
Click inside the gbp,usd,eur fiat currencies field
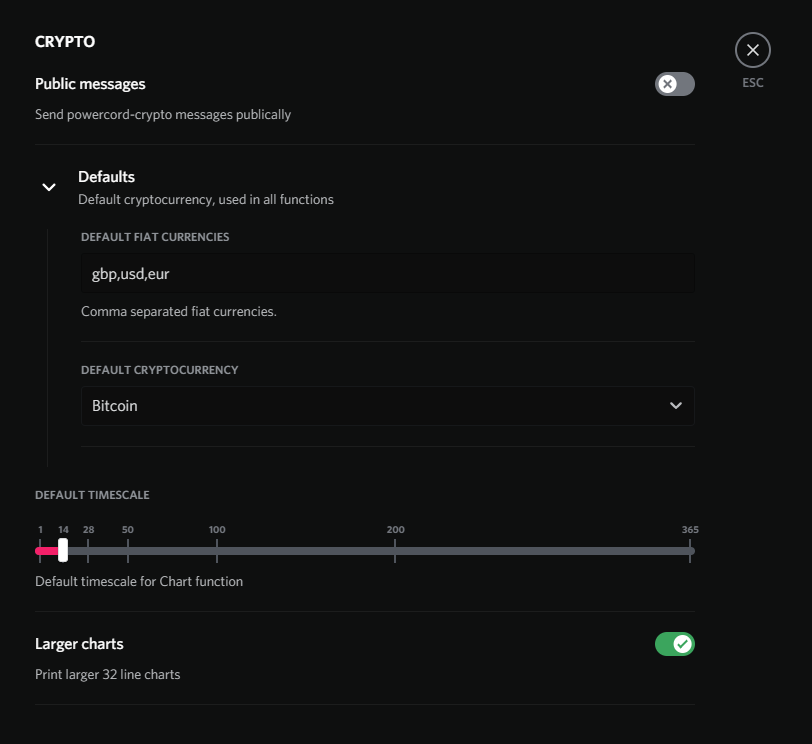pyautogui.click(x=387, y=273)
